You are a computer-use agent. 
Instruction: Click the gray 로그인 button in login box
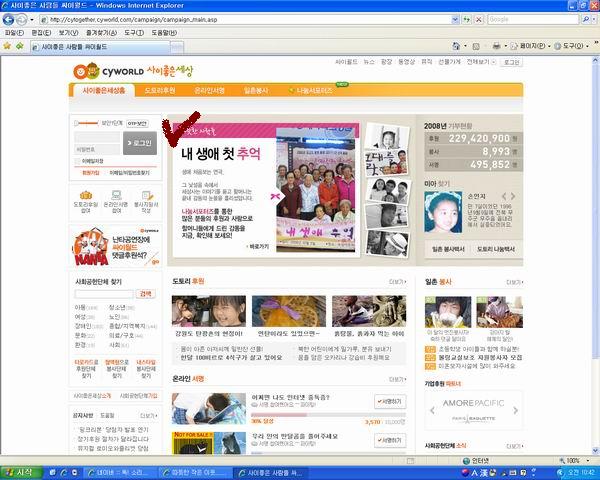[x=140, y=143]
